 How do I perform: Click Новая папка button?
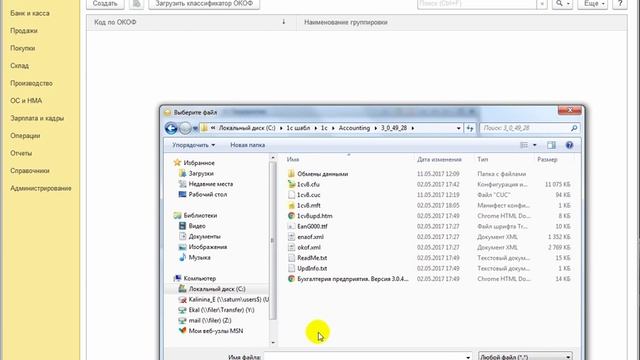coord(247,145)
